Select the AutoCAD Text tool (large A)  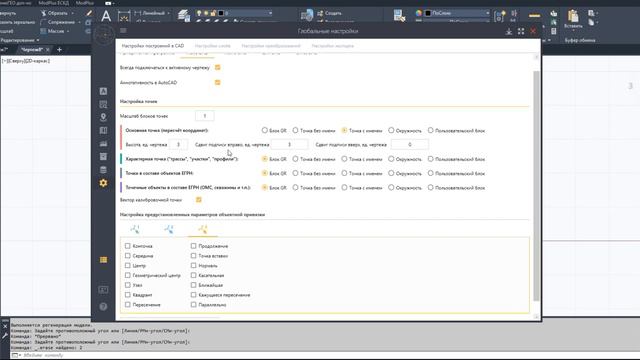pos(106,16)
